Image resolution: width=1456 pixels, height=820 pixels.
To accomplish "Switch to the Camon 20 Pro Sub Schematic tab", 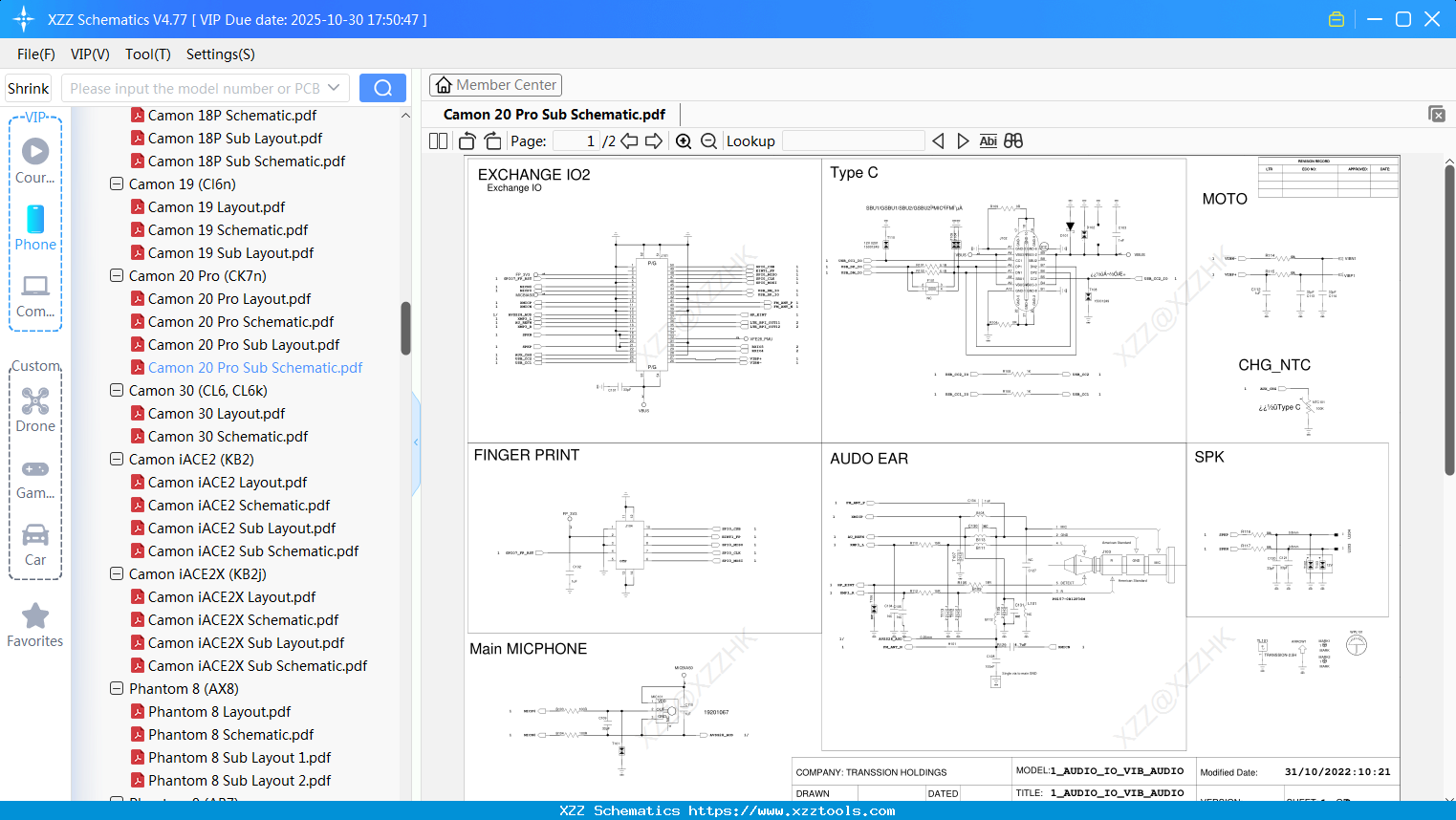I will pos(555,114).
